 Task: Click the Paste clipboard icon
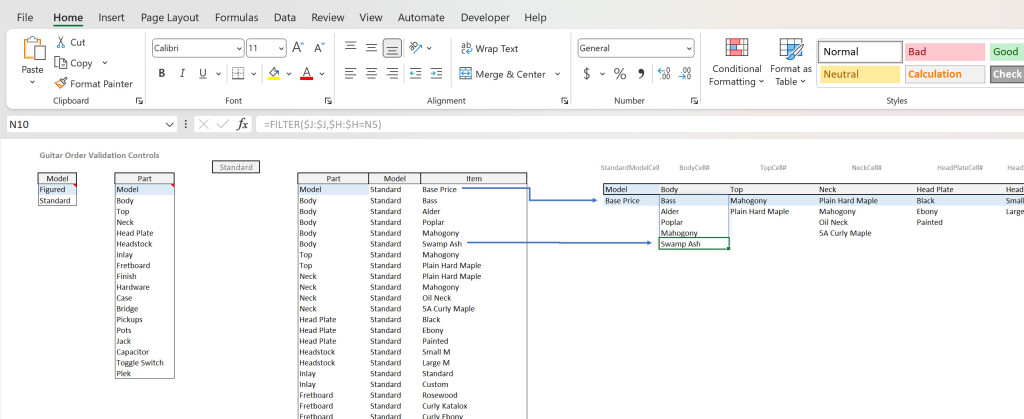click(x=33, y=49)
